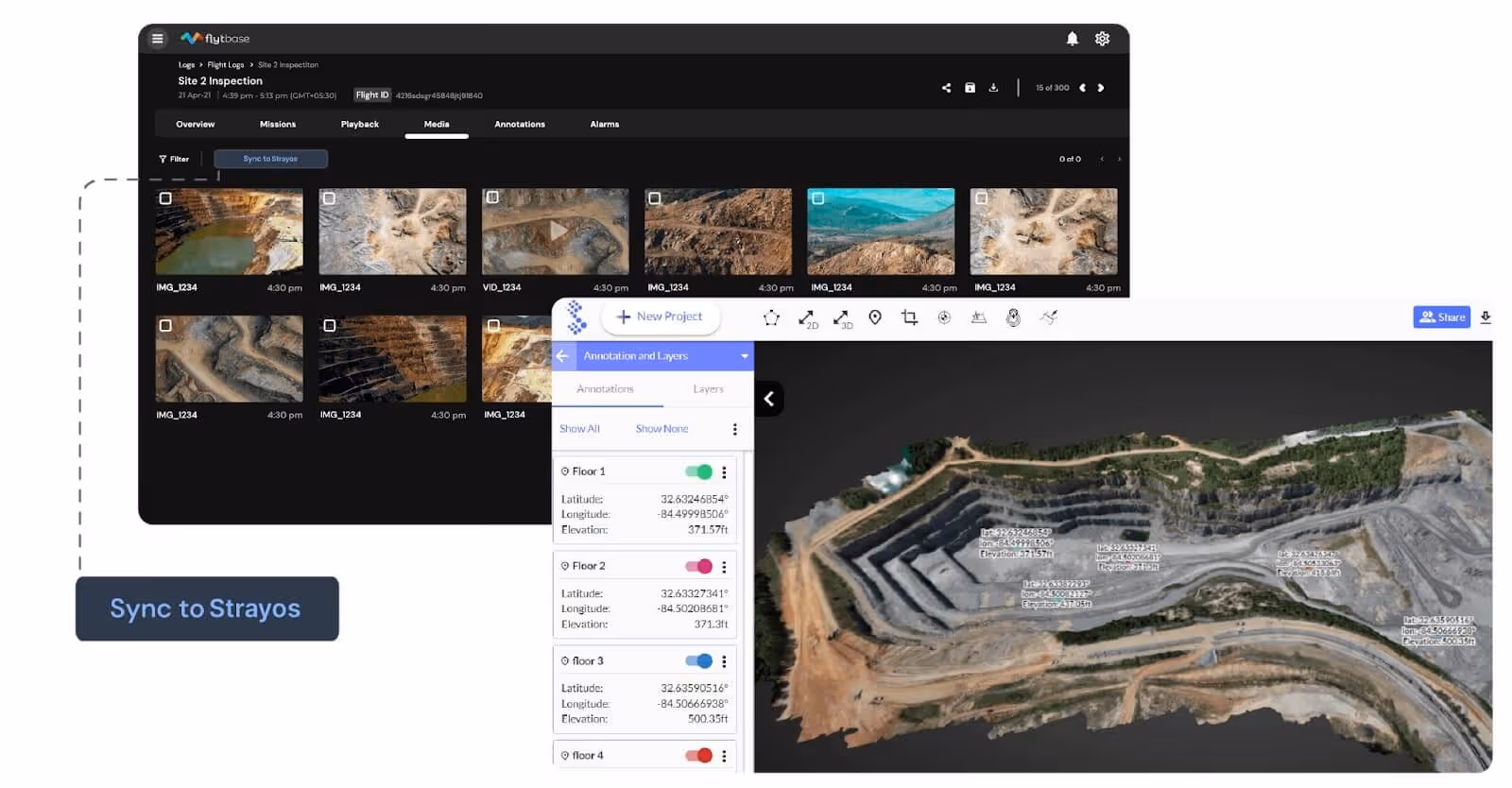Image resolution: width=1512 pixels, height=788 pixels.
Task: Toggle Floor 2 annotation visibility switch
Action: (698, 566)
